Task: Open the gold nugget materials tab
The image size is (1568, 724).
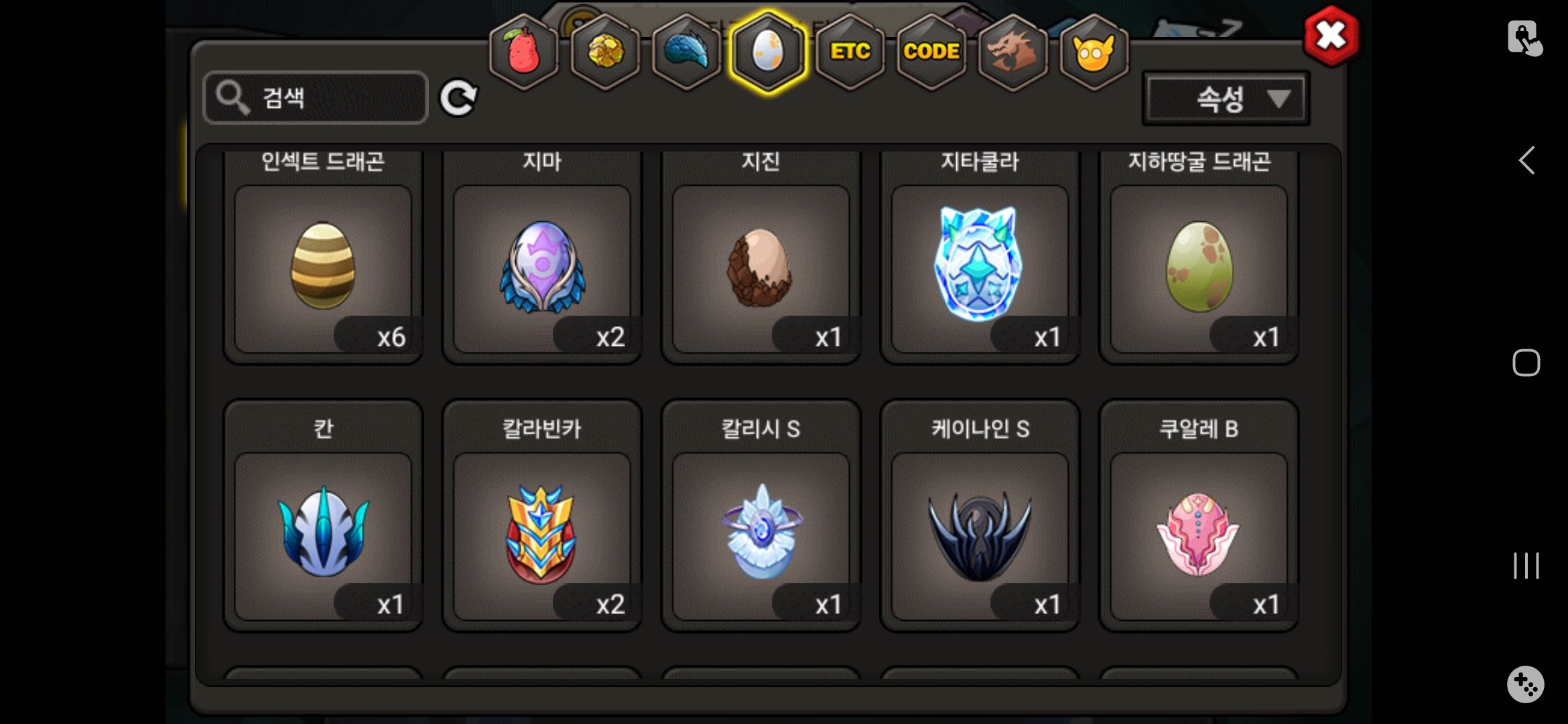Action: pos(605,52)
